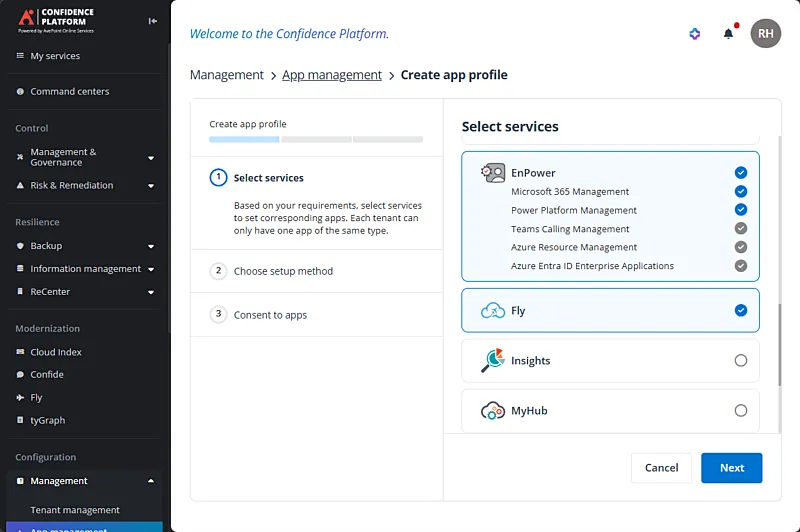Click the colorful assistant icon in header
The height and width of the screenshot is (532, 800).
pyautogui.click(x=695, y=34)
